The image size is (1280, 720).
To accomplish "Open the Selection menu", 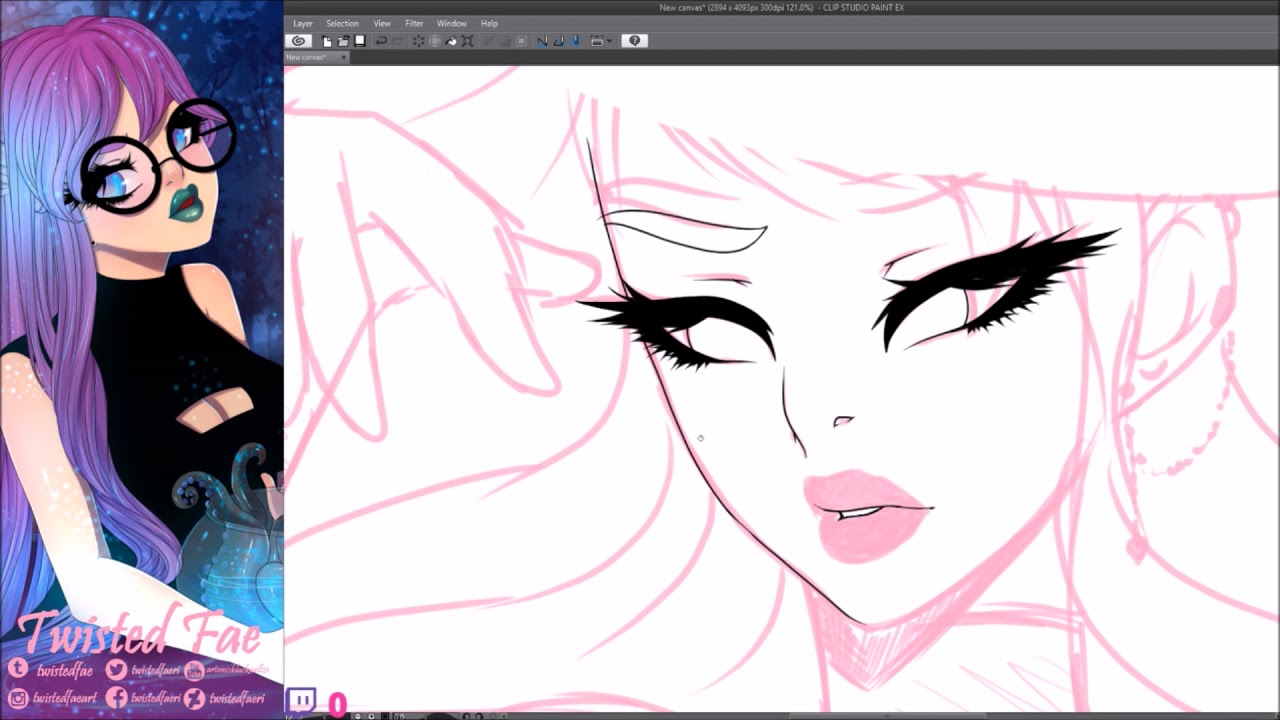I will (342, 23).
